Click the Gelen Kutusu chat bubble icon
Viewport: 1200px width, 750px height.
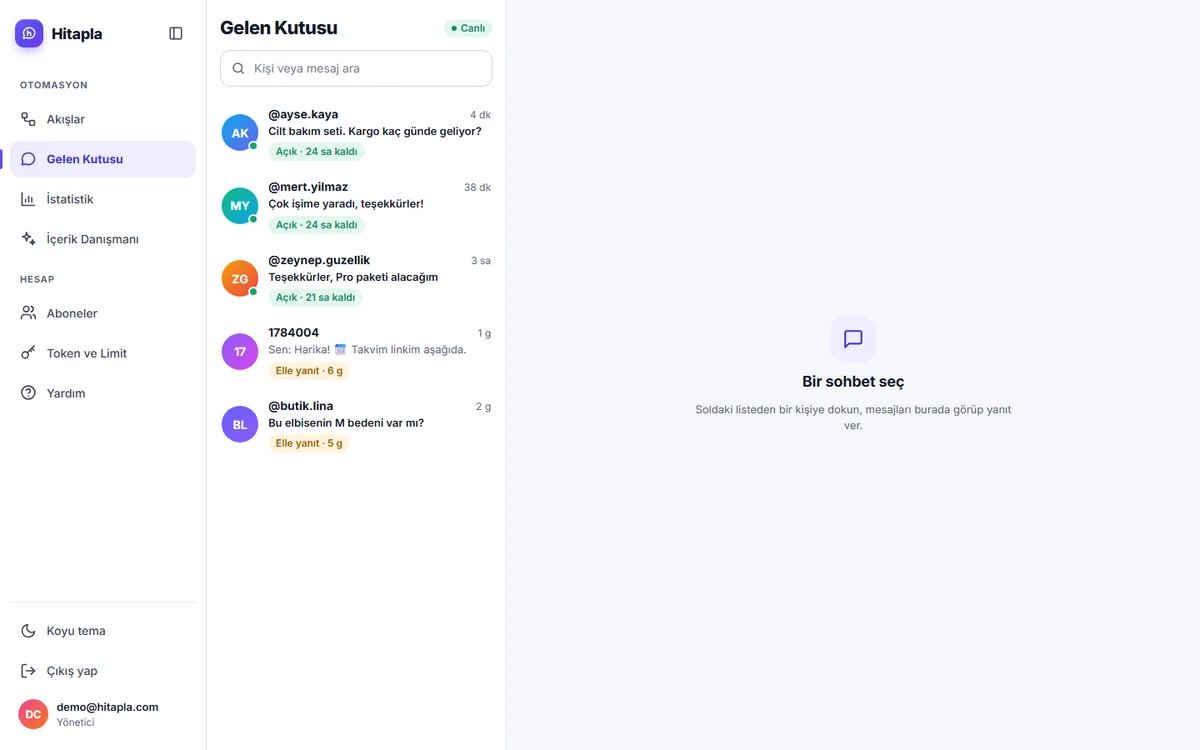(29, 159)
